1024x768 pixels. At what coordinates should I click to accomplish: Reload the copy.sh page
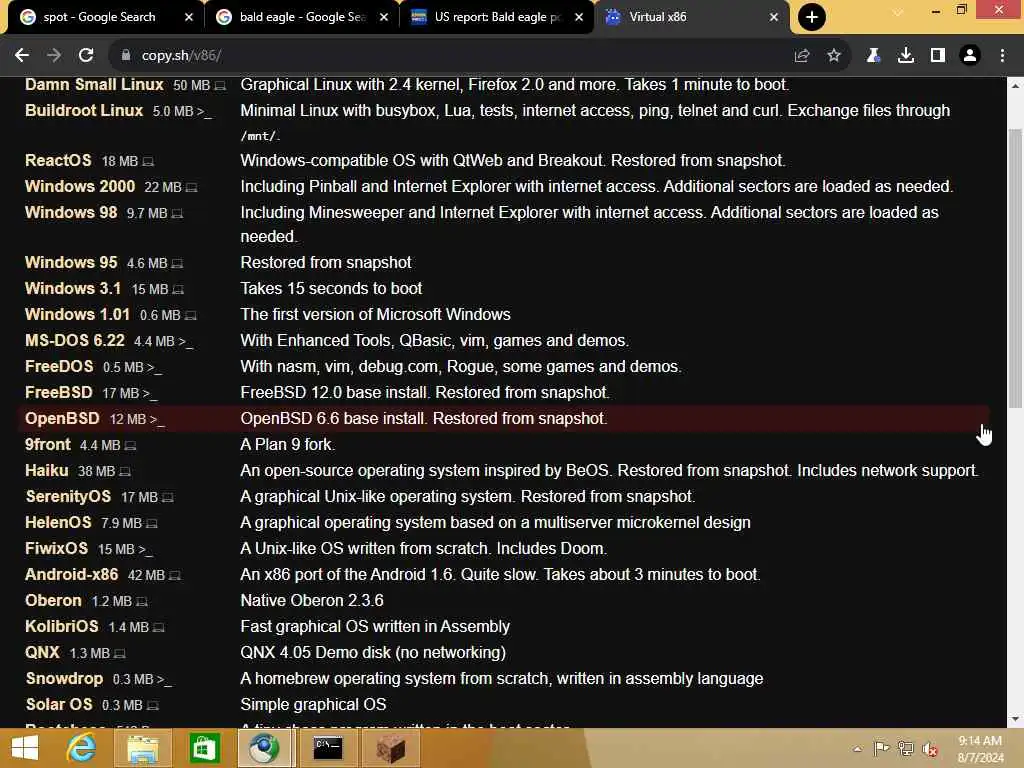pos(86,56)
